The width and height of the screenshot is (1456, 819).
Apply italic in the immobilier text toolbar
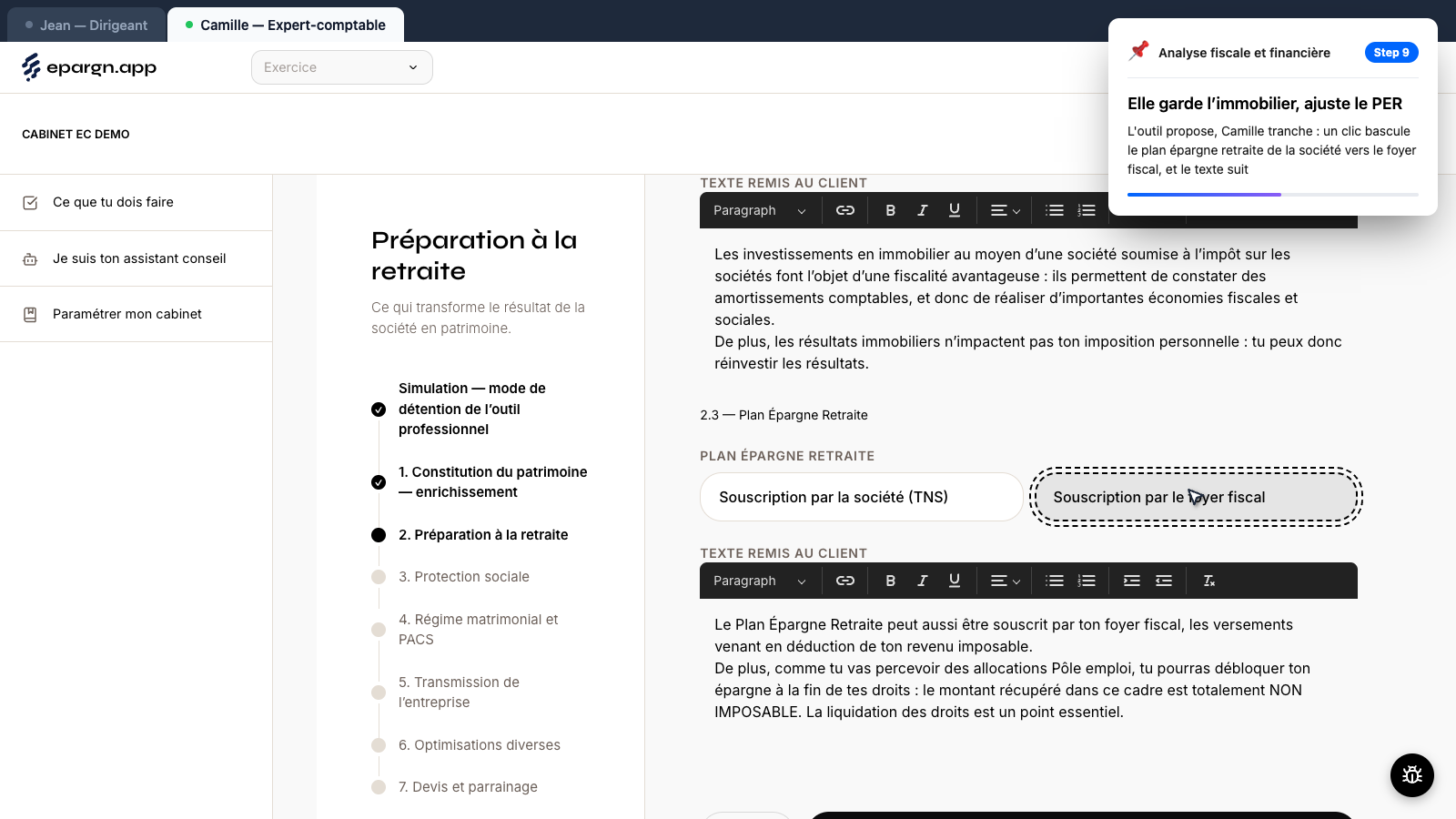pyautogui.click(x=923, y=210)
